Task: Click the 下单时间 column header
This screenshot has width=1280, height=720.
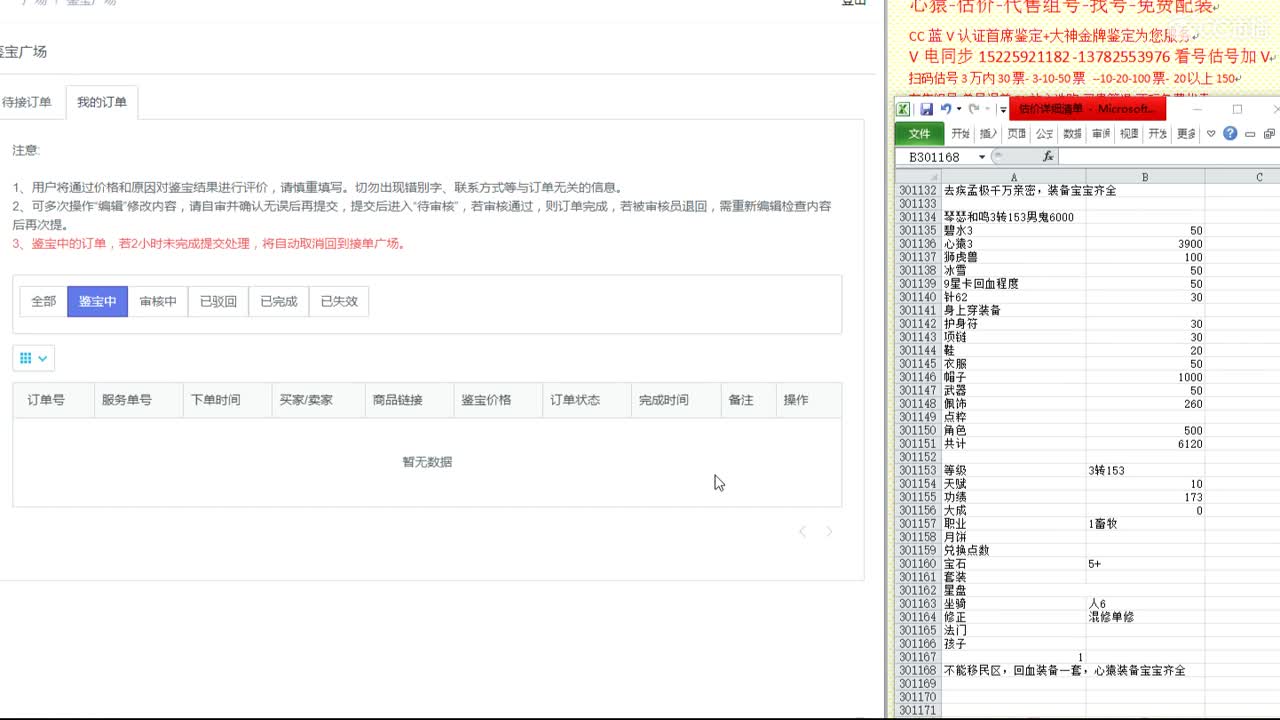Action: (x=226, y=400)
